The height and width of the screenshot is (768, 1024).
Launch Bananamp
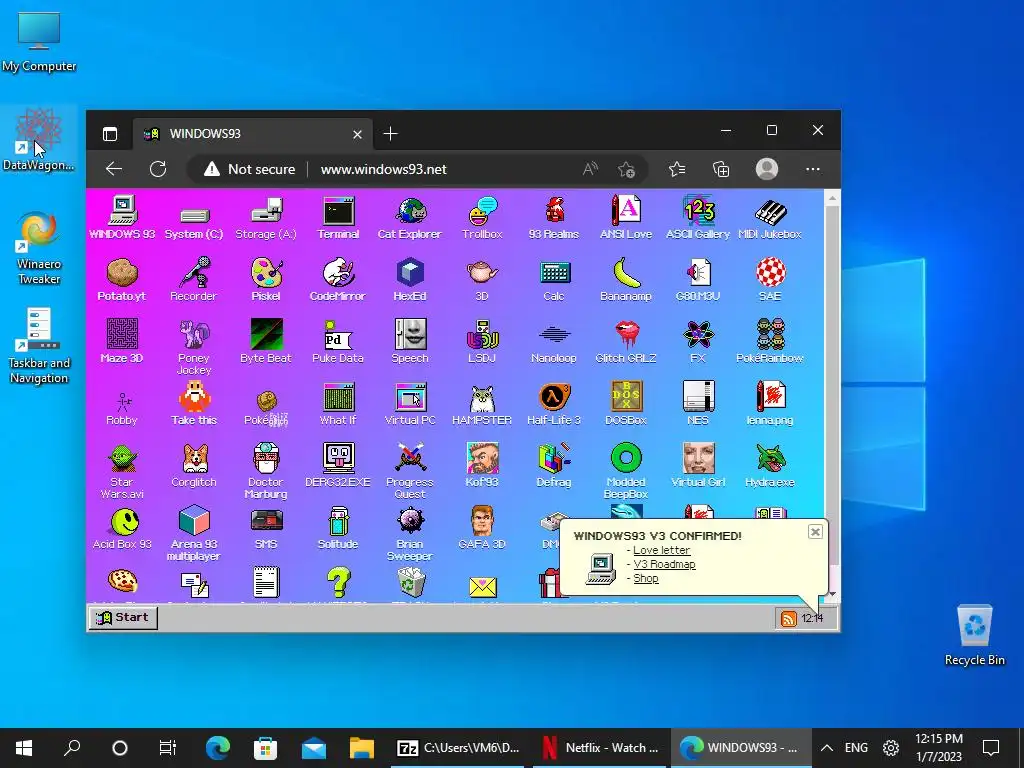click(626, 280)
